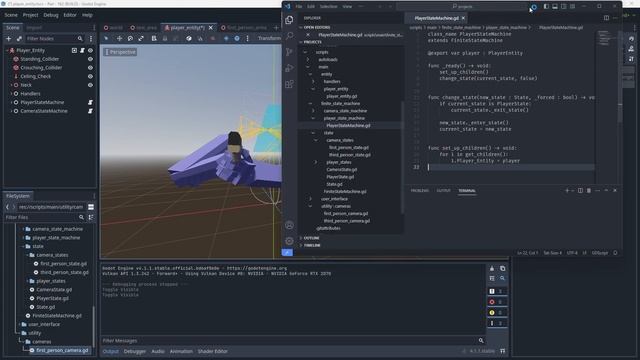
Task: Expand the PlayerStateMachine node in Scene tree
Action: point(11,102)
